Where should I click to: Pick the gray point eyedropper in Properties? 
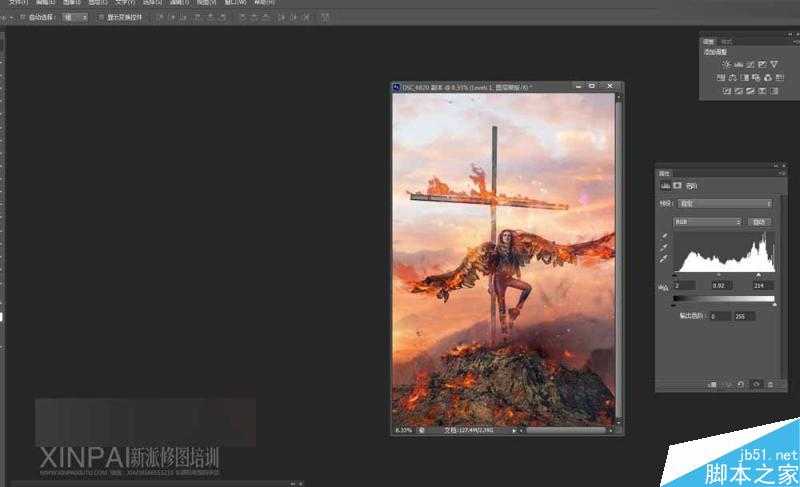pos(664,248)
